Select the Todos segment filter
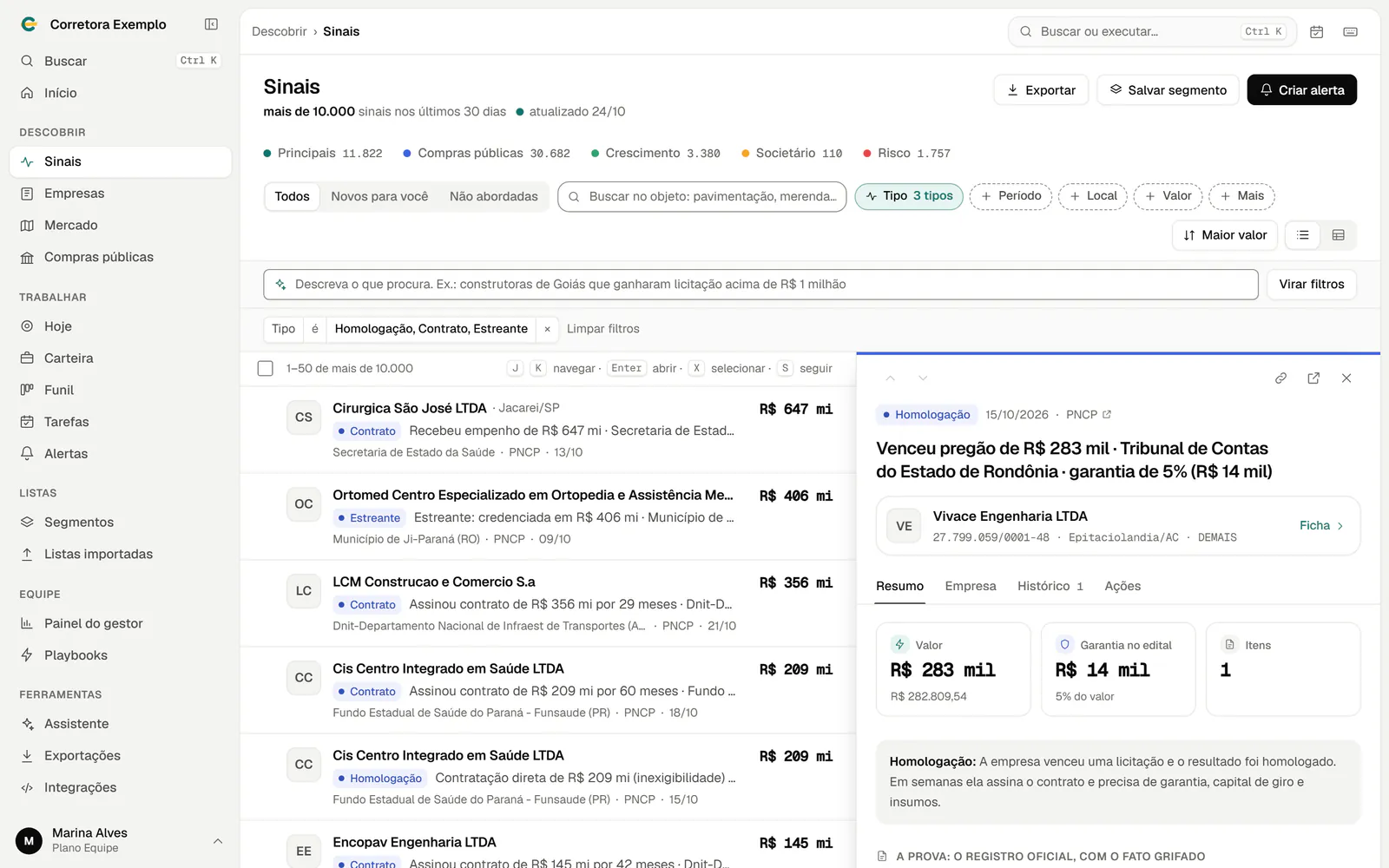 click(x=292, y=197)
